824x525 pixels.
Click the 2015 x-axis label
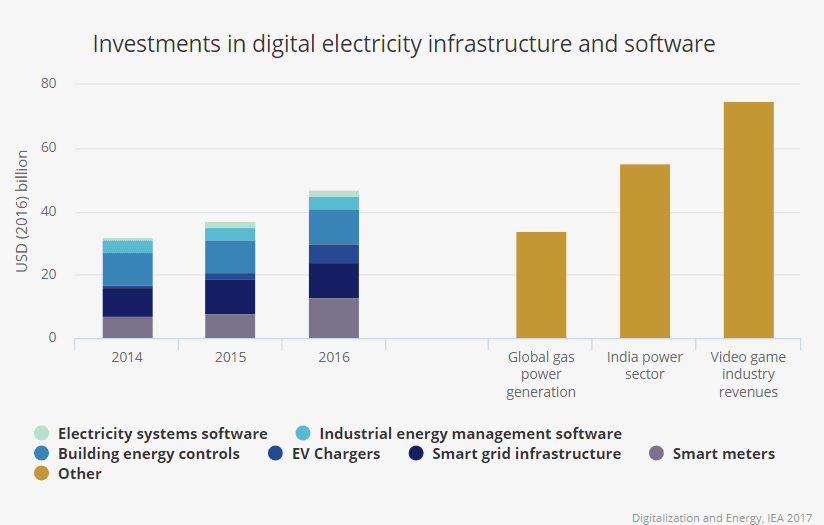[231, 357]
